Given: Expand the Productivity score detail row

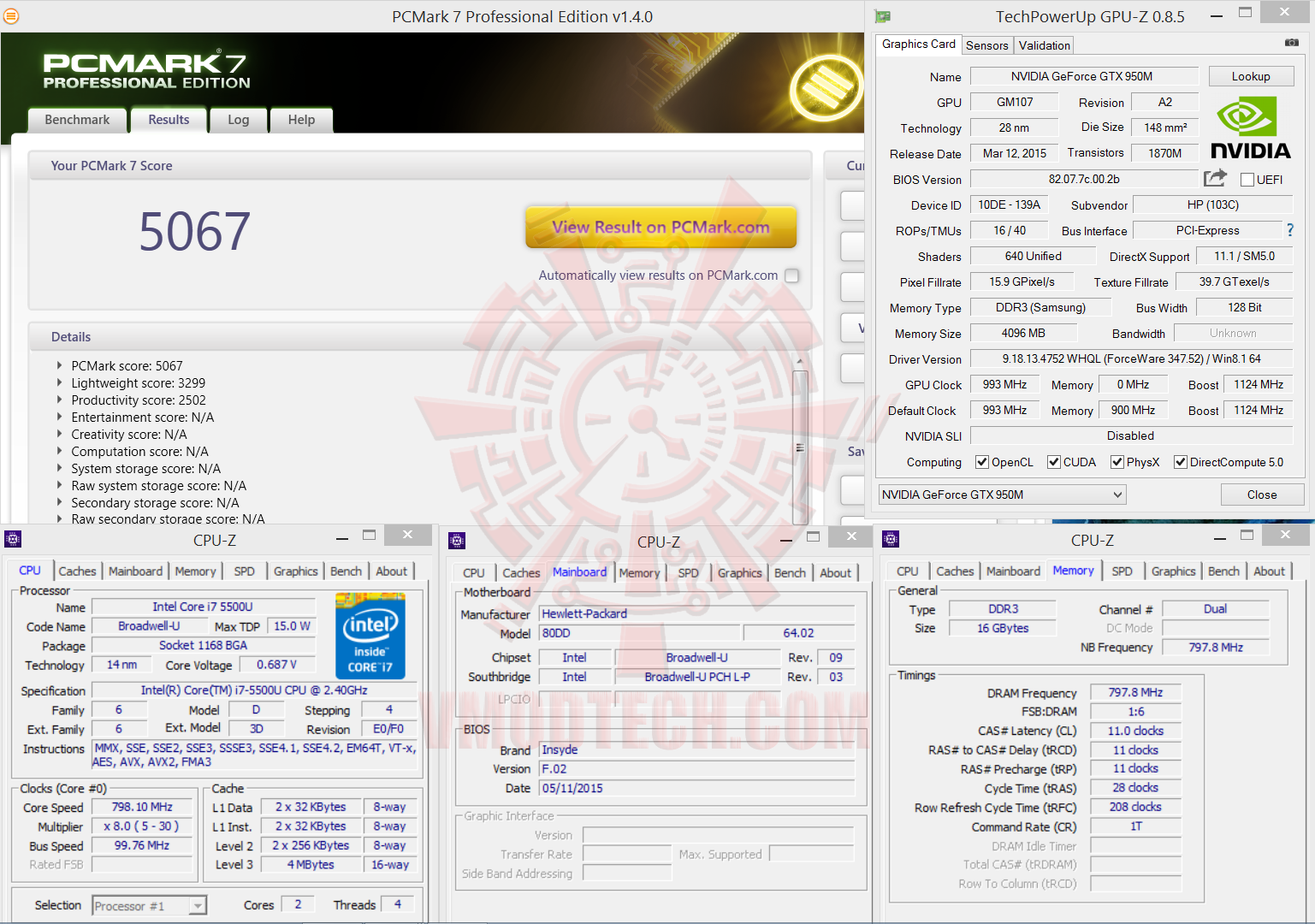Looking at the screenshot, I should click(59, 400).
